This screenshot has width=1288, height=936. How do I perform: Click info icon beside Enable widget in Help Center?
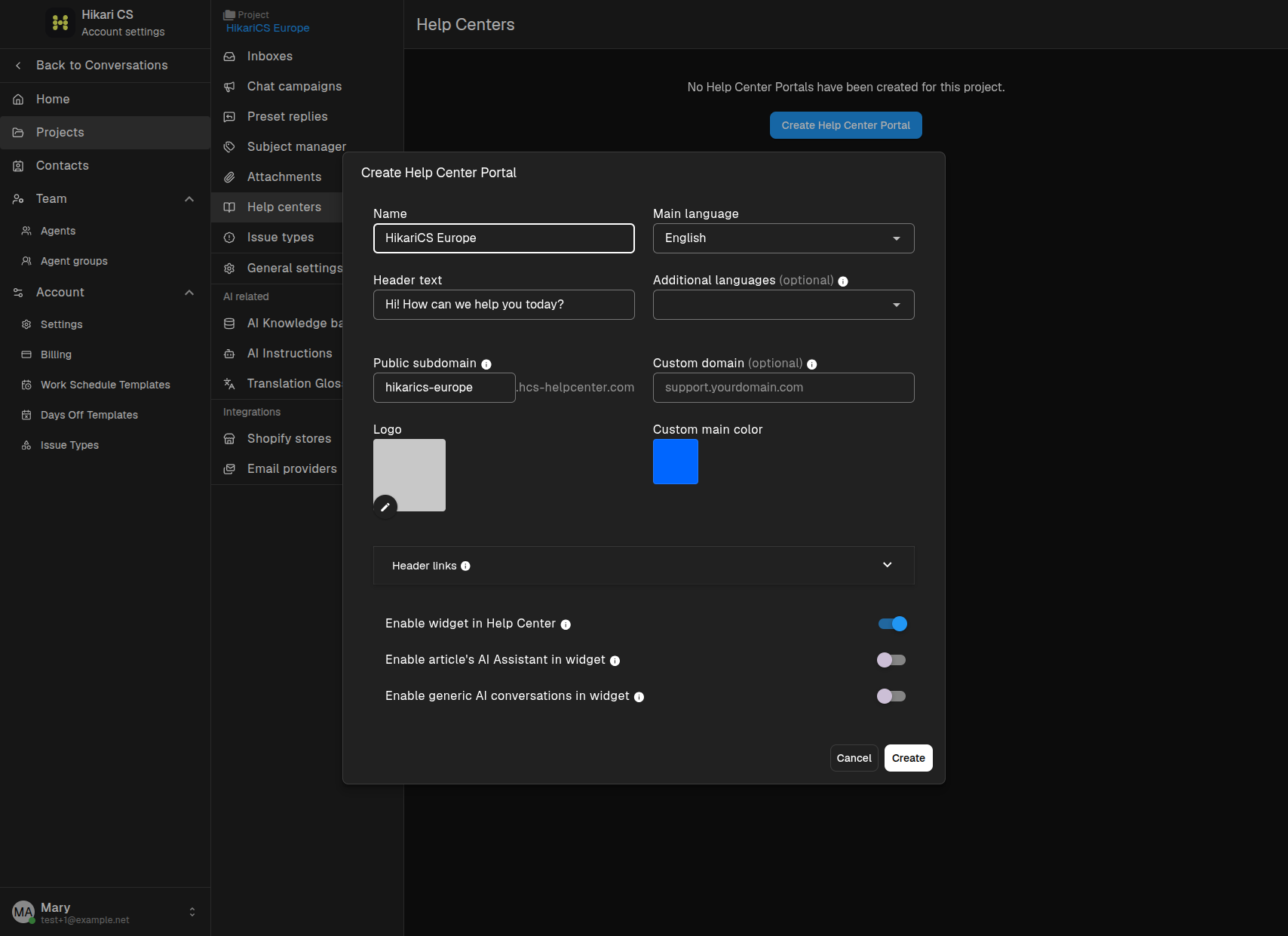(x=566, y=625)
